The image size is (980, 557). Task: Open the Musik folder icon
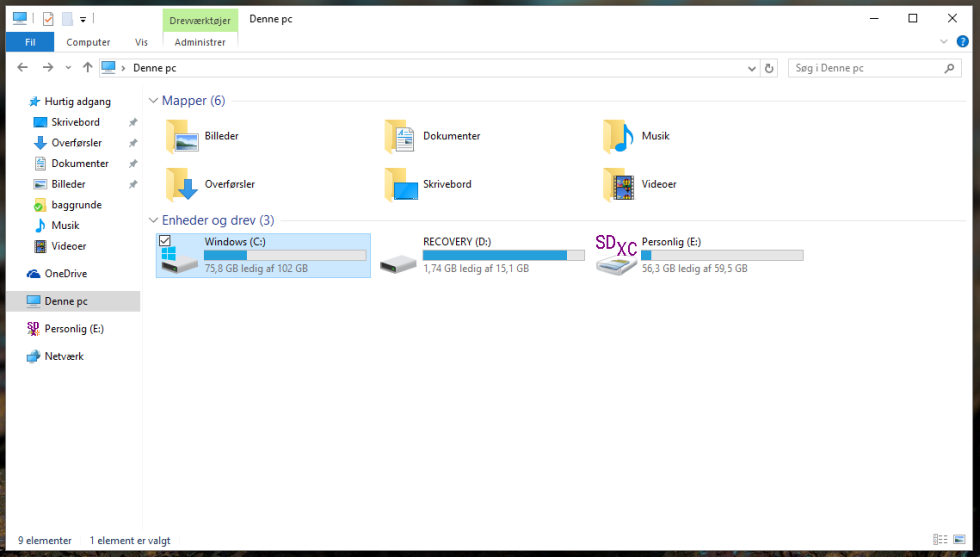(x=618, y=136)
